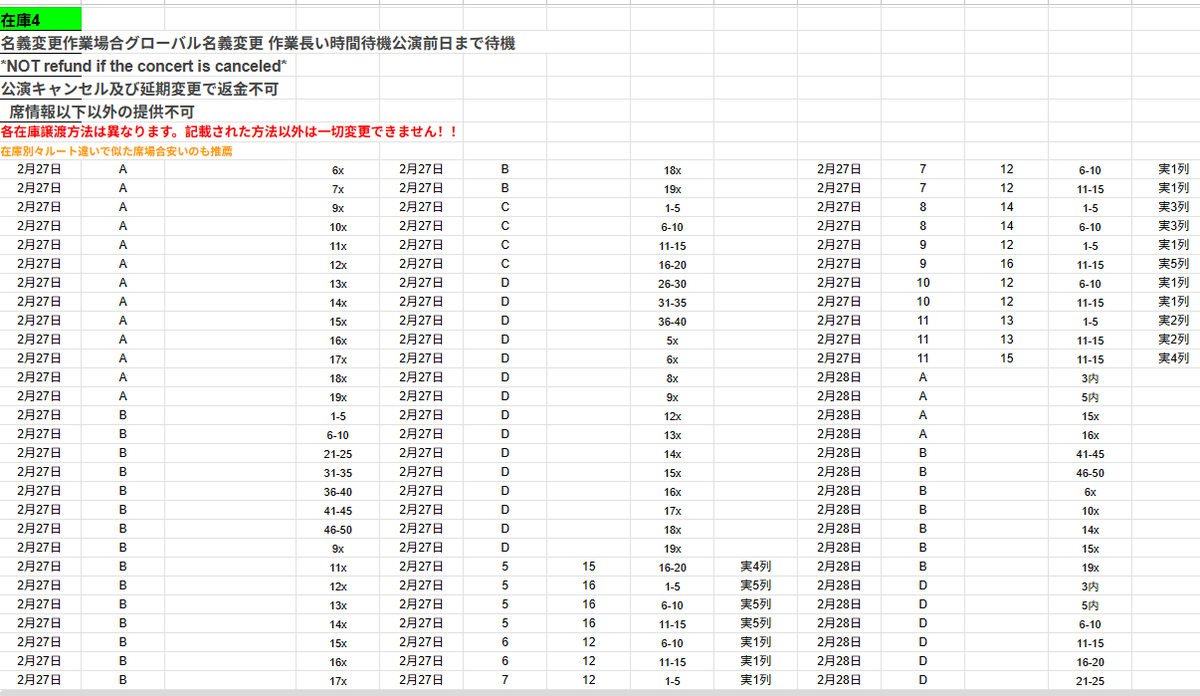Select "16-20" in the 2月27日 C row

[x=671, y=265]
